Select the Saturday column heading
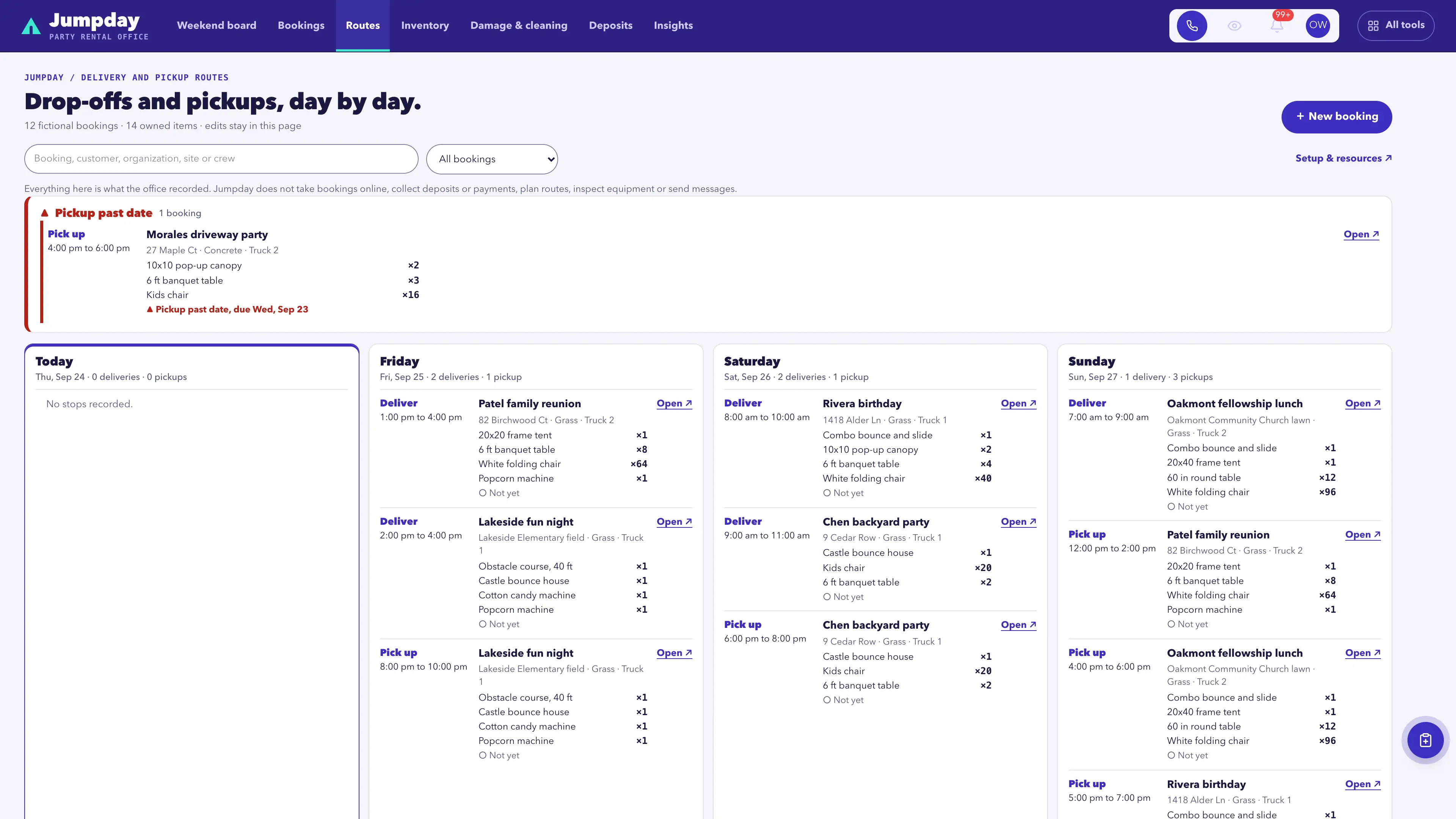Image resolution: width=1456 pixels, height=819 pixels. (x=752, y=361)
